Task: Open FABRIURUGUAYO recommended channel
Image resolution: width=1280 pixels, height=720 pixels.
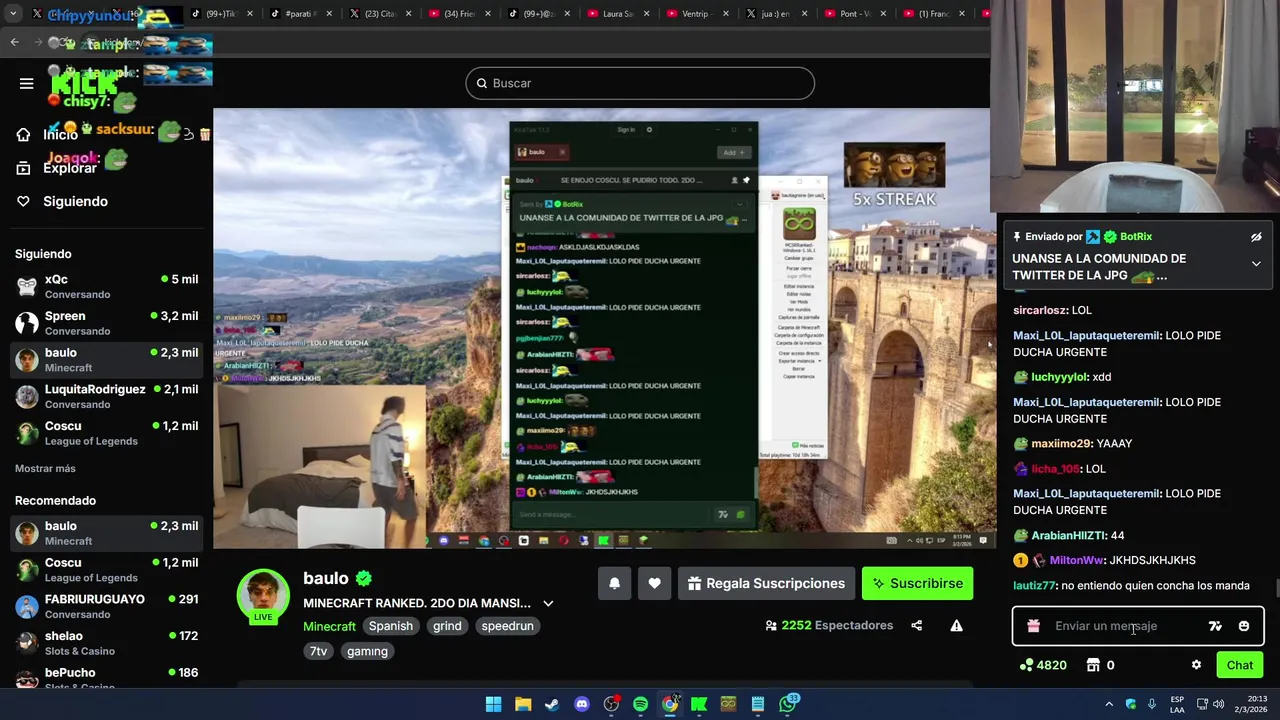Action: click(x=108, y=607)
